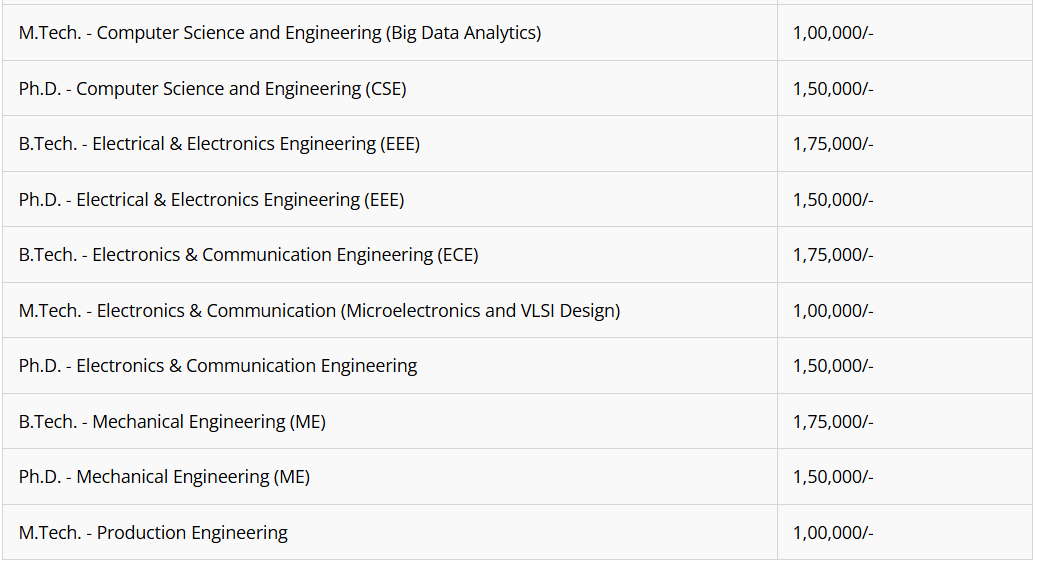Click M.Tech. Computer Science Big Data Analytics row
The image size is (1037, 564).
coord(279,33)
